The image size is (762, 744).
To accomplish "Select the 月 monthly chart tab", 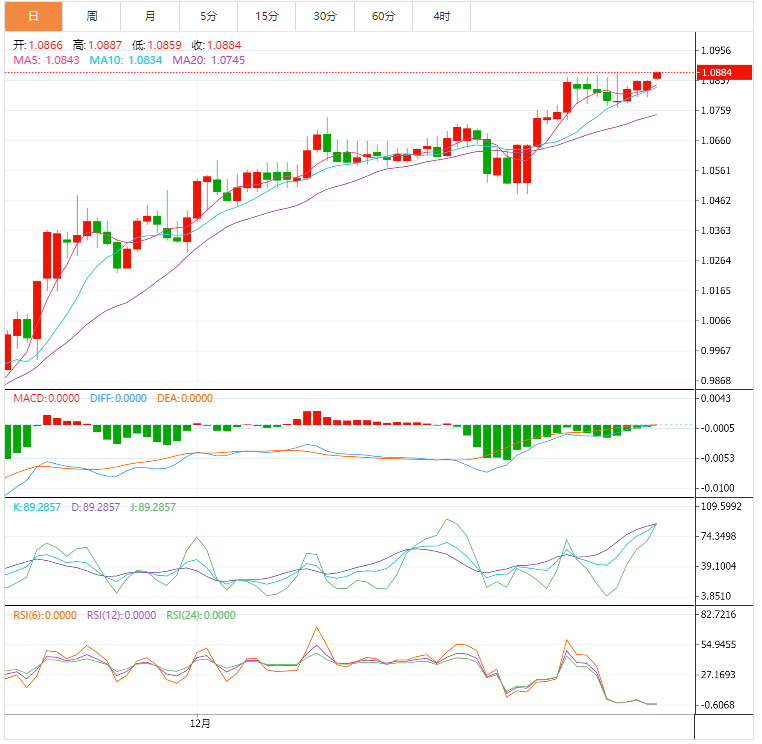I will (150, 16).
